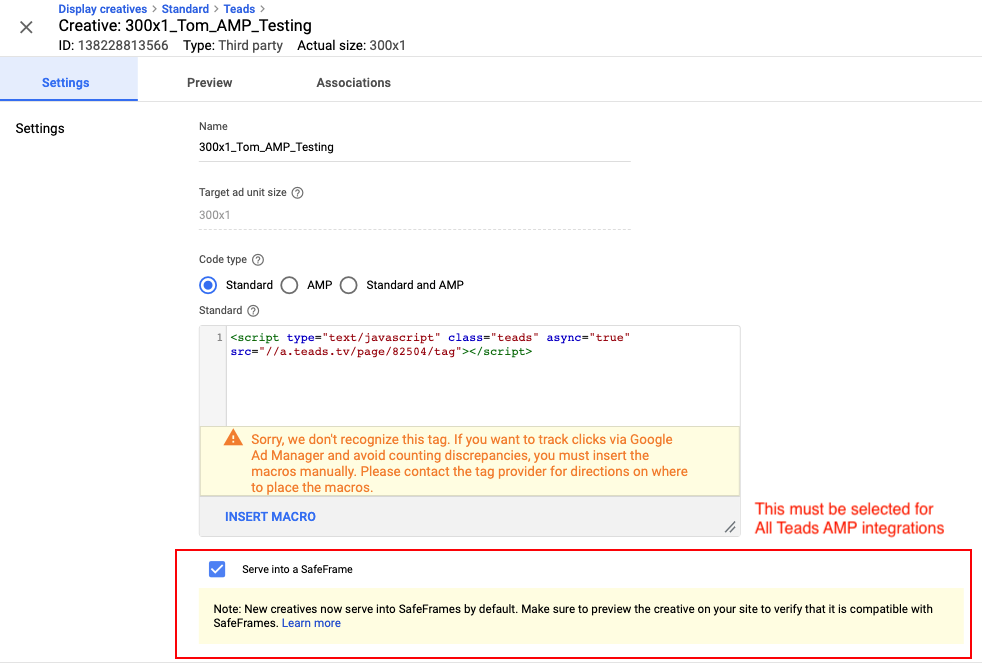Go to Teads breadcrumb link
Screen dimensions: 982x671
coord(239,9)
